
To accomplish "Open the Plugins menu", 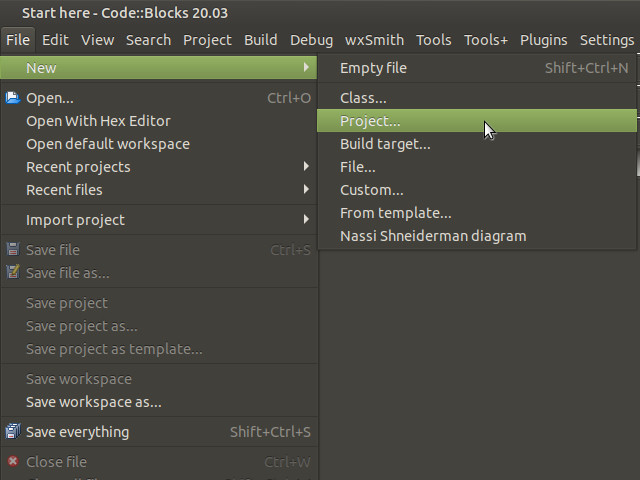I will pyautogui.click(x=543, y=40).
